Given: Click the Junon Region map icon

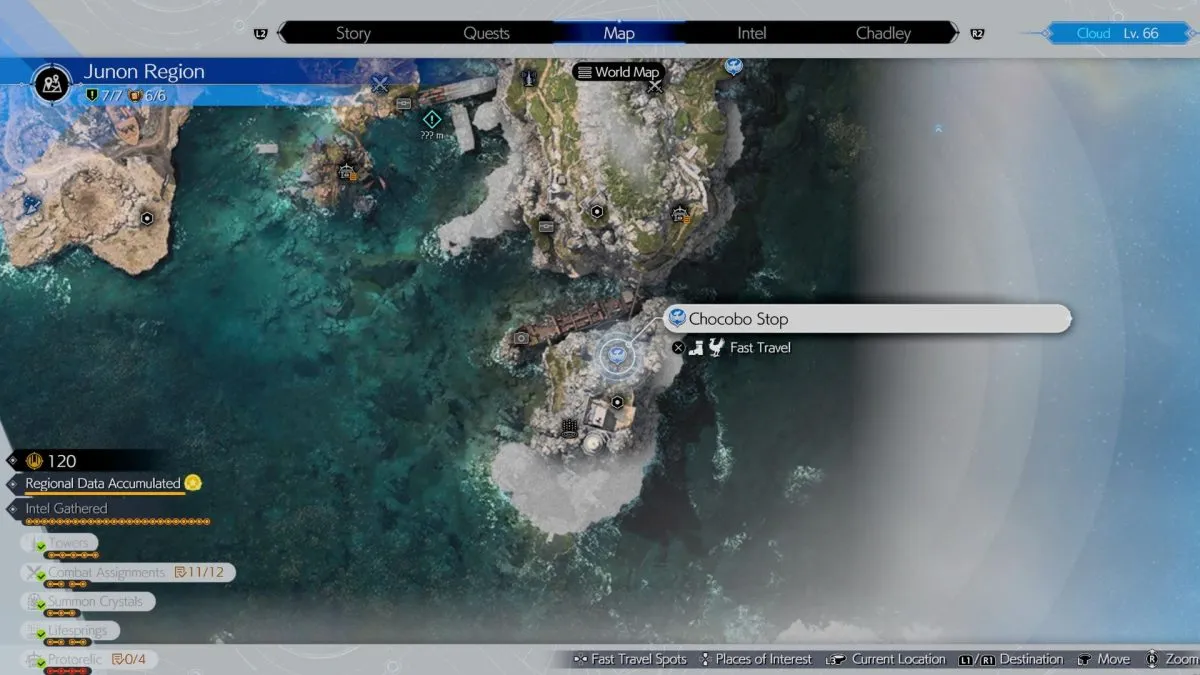Looking at the screenshot, I should click(53, 83).
